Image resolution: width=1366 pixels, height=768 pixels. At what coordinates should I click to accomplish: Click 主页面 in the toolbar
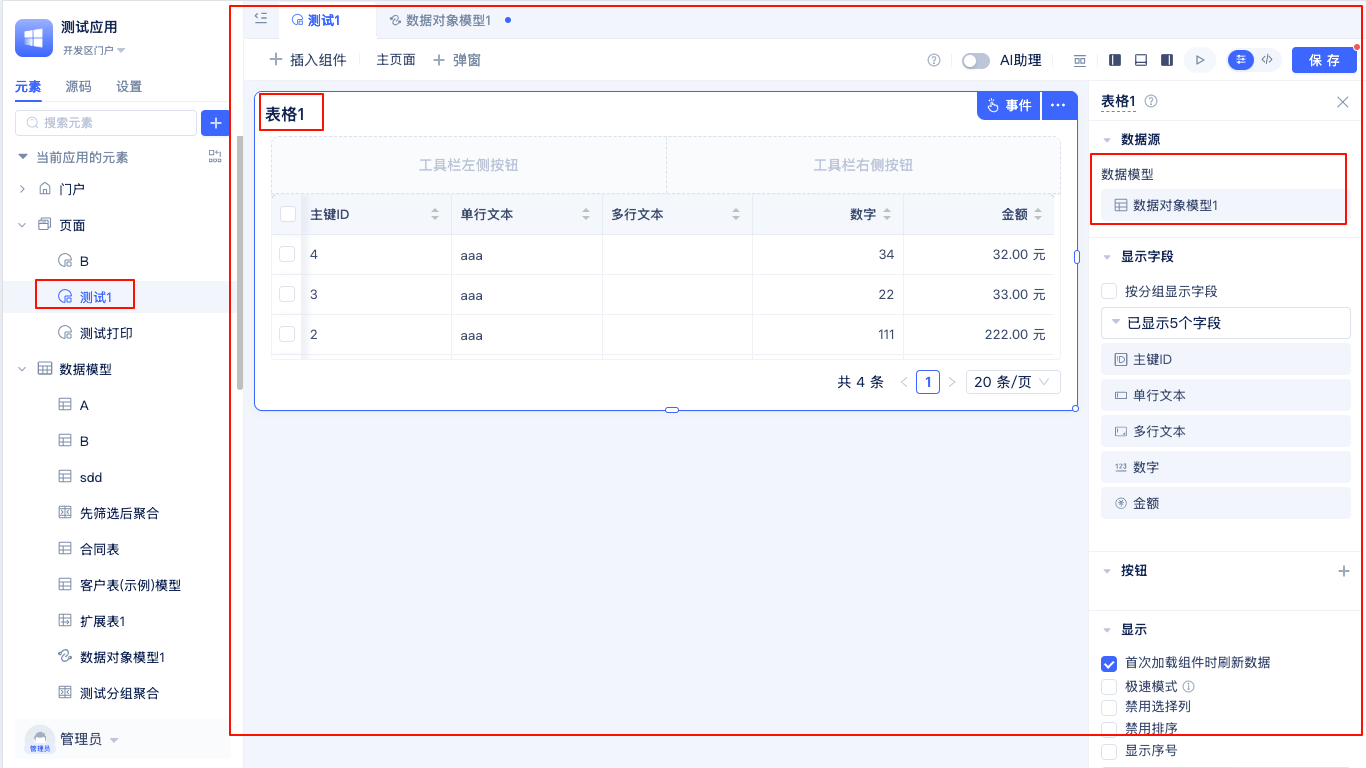coord(396,60)
